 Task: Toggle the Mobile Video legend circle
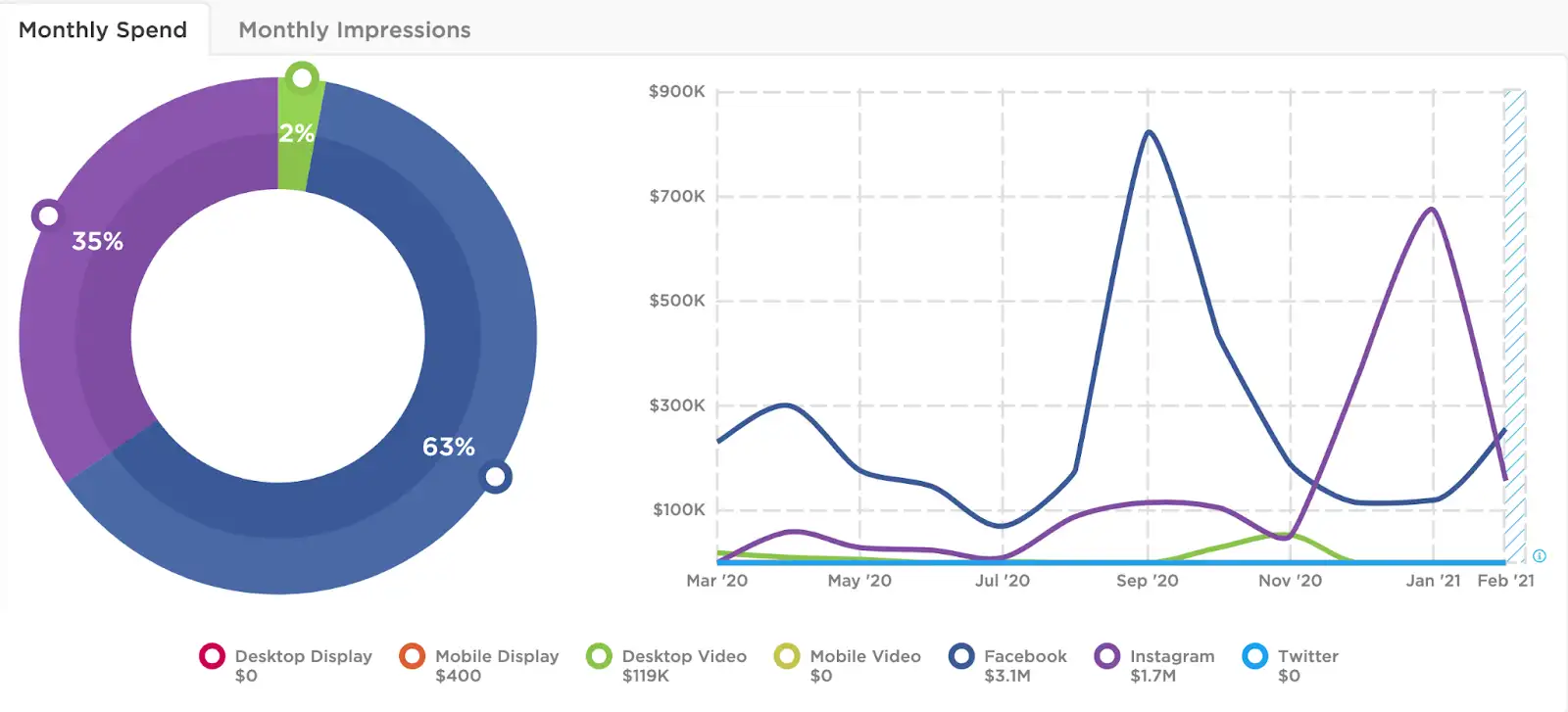pos(787,656)
